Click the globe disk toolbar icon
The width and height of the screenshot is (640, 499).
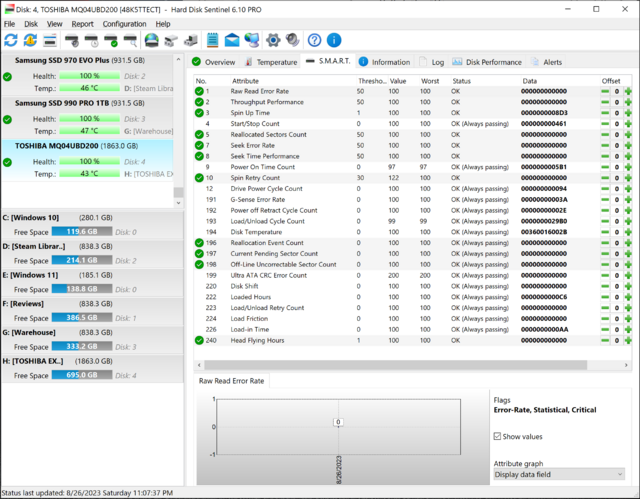[x=151, y=40]
